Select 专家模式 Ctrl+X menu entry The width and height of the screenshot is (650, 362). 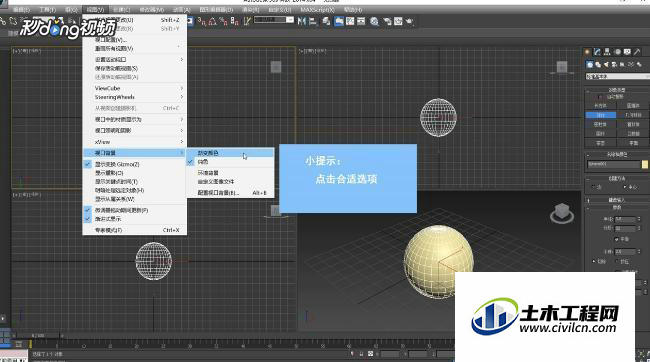[135, 230]
